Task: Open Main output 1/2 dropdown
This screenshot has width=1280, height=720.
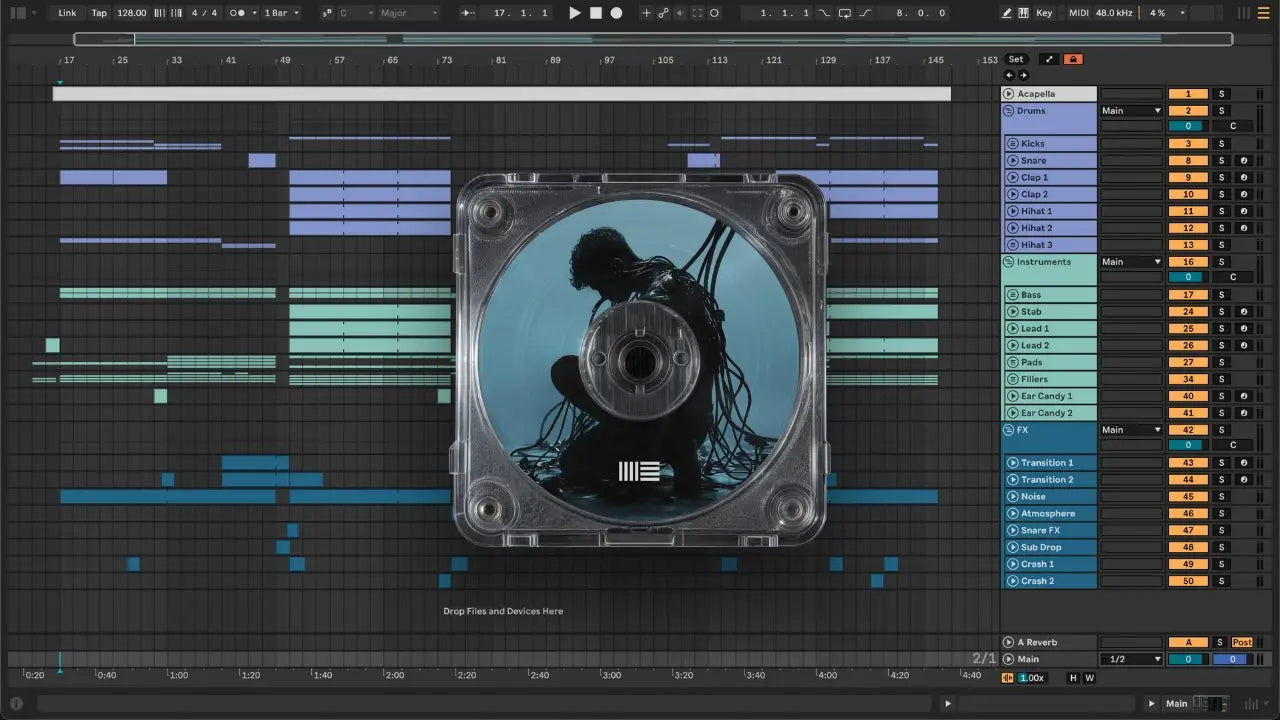Action: click(x=1131, y=659)
